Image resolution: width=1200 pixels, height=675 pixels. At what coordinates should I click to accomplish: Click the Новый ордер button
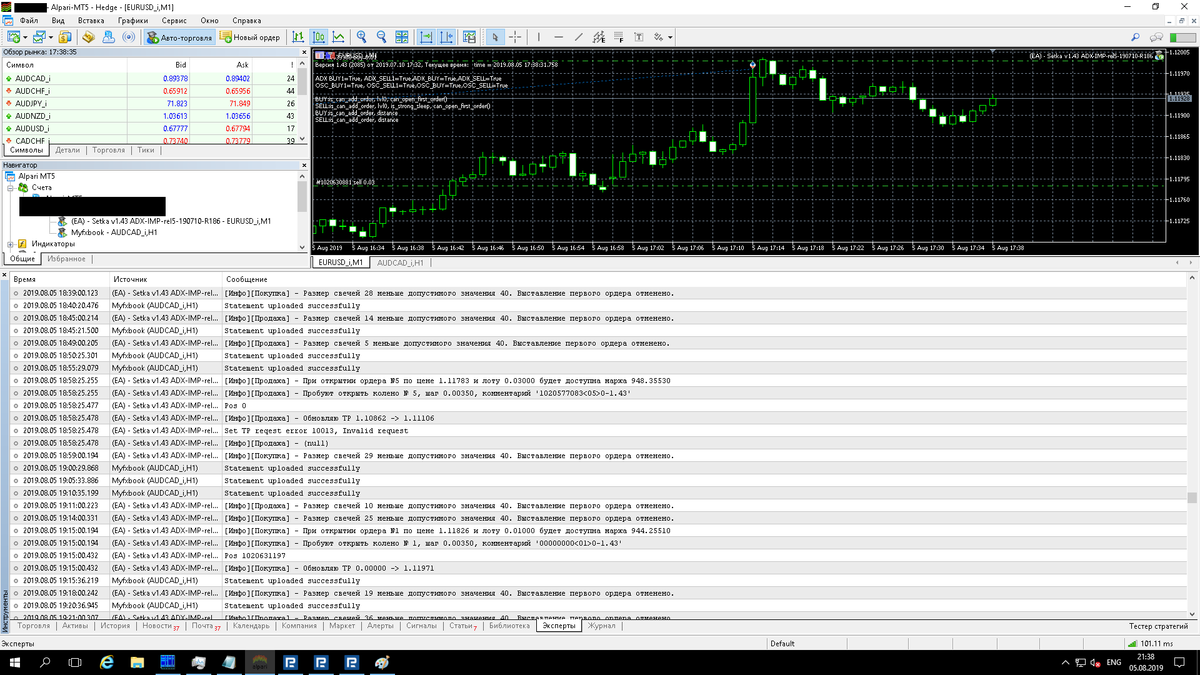click(250, 37)
